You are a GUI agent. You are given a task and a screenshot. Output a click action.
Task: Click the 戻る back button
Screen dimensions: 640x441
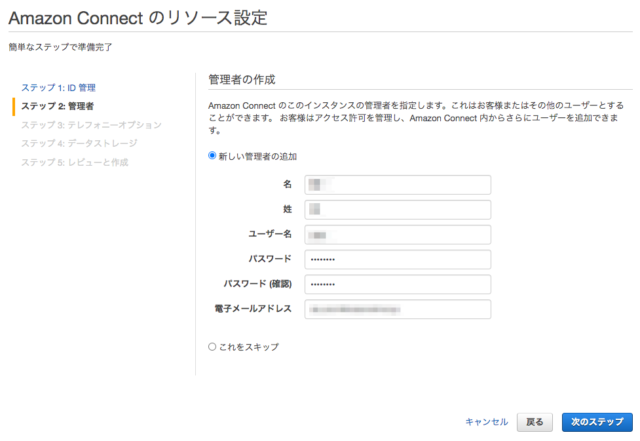click(535, 422)
